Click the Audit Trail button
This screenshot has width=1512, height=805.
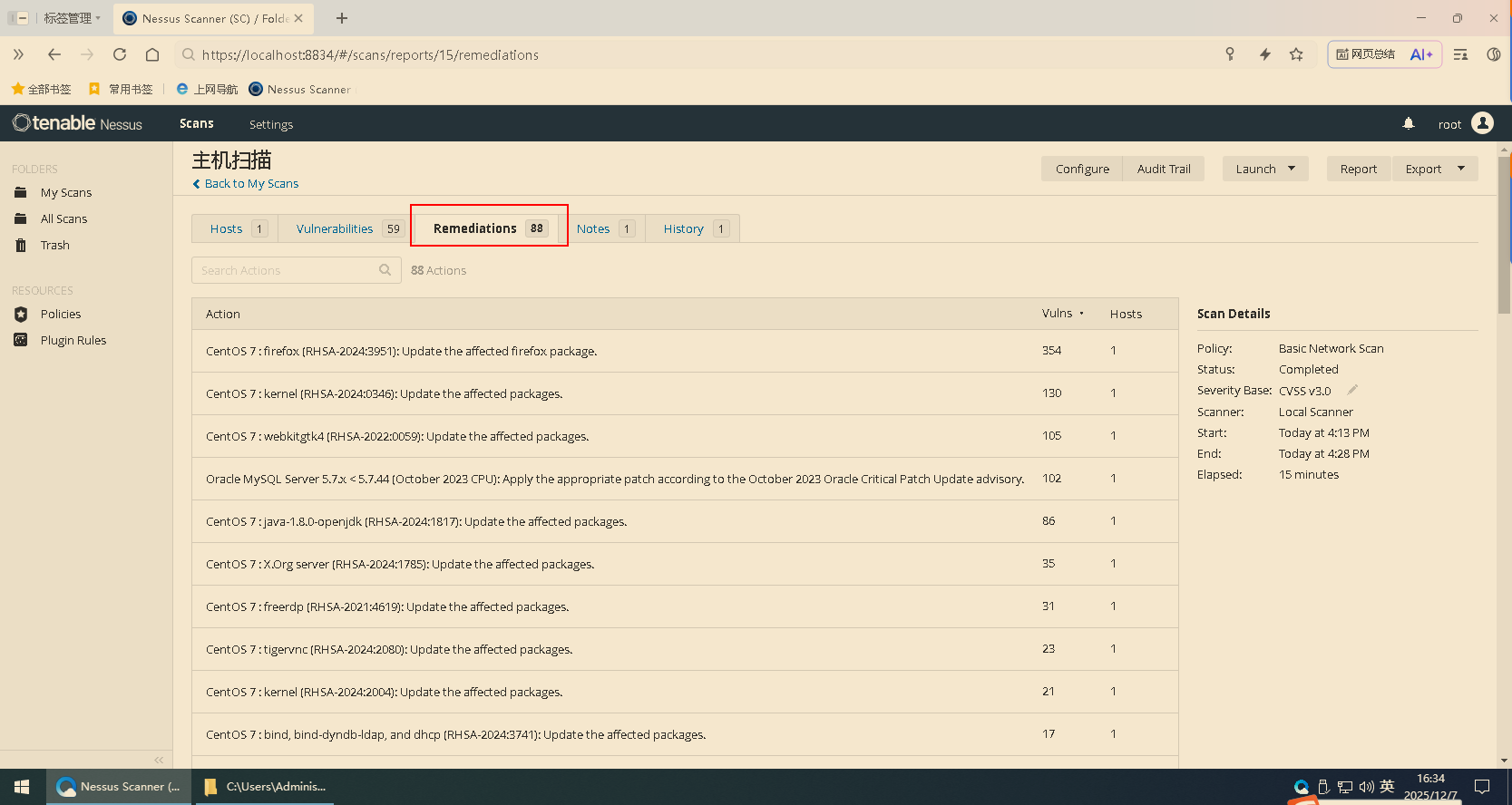1164,169
